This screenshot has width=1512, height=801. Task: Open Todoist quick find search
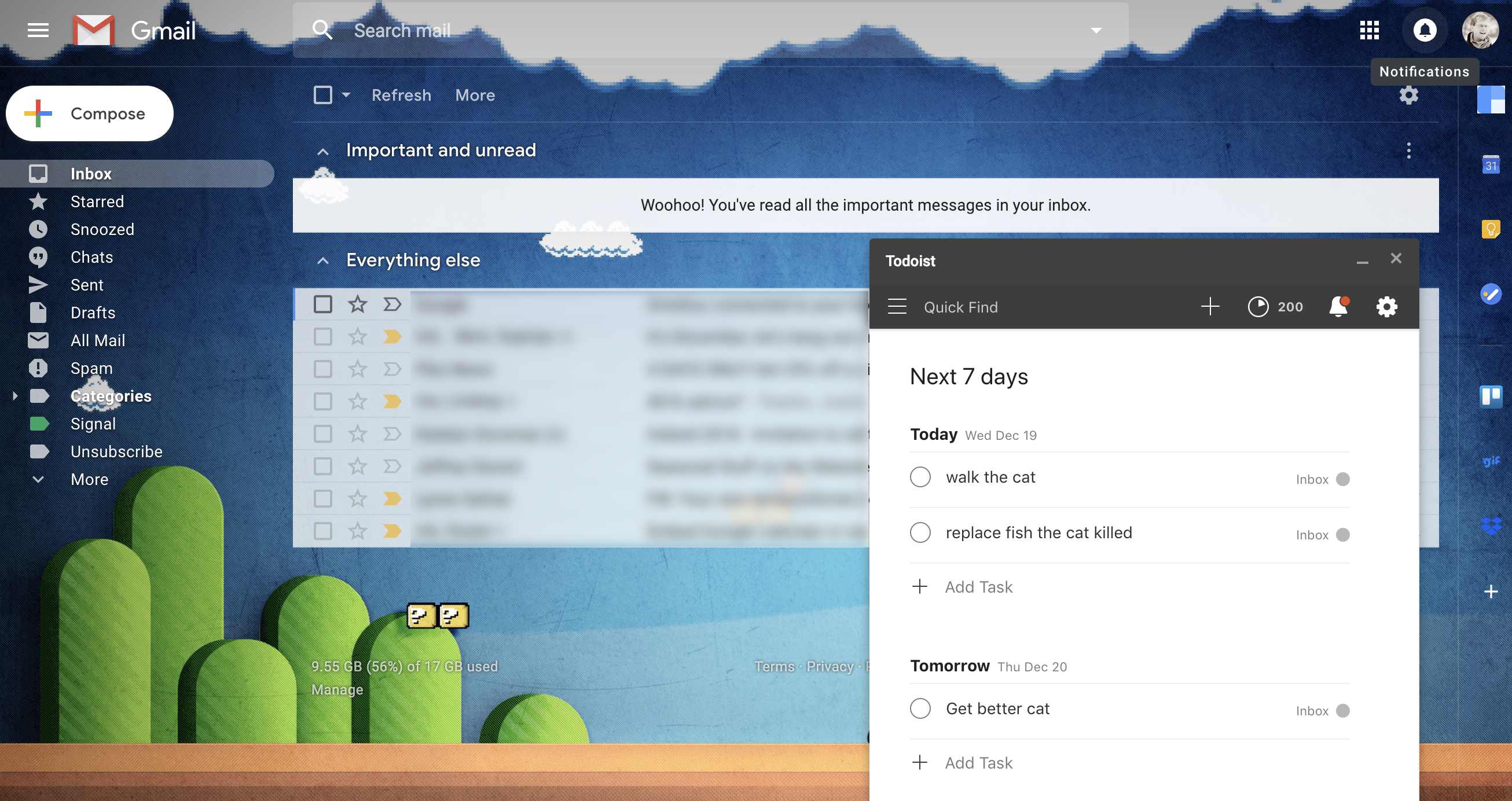tap(960, 307)
